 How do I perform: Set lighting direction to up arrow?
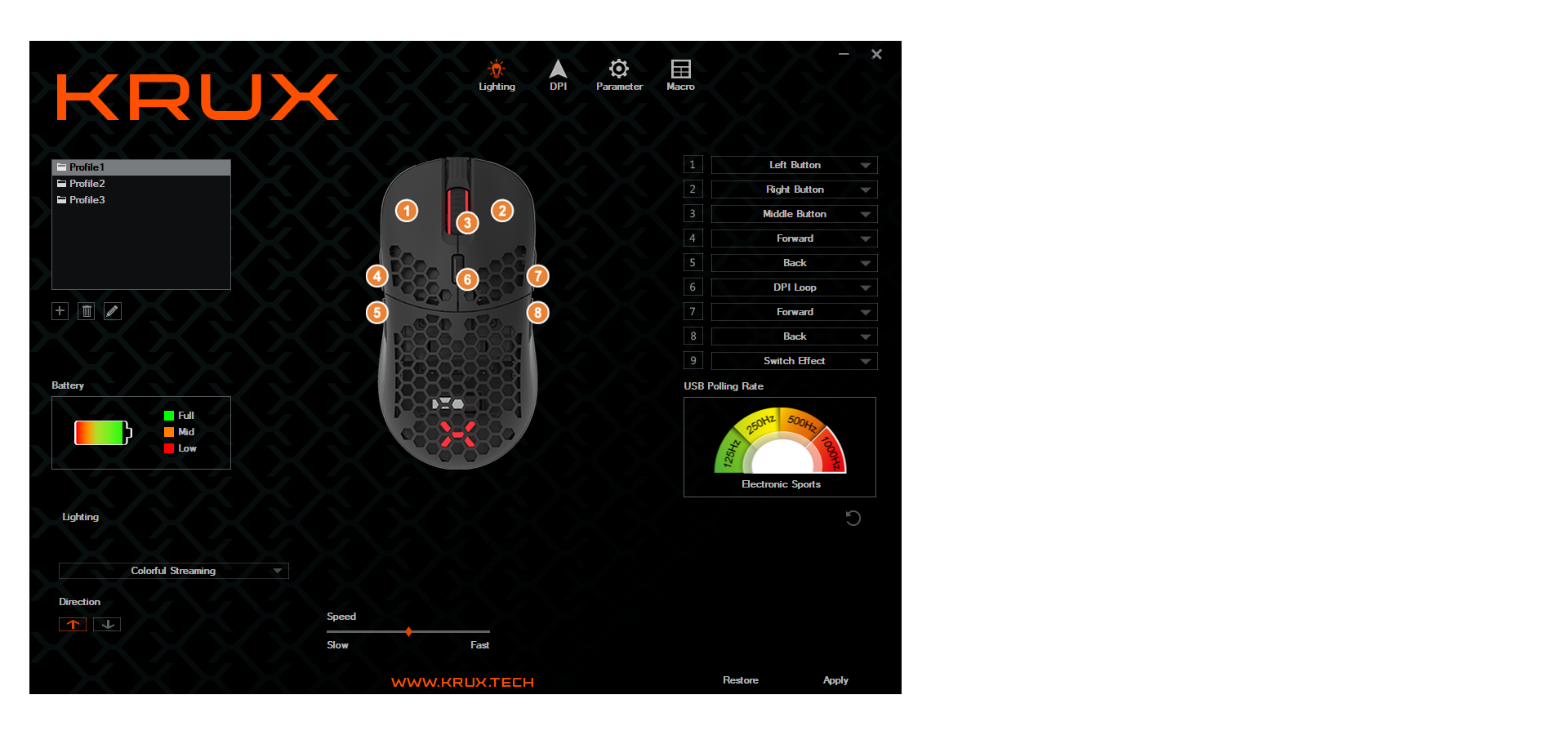point(73,624)
